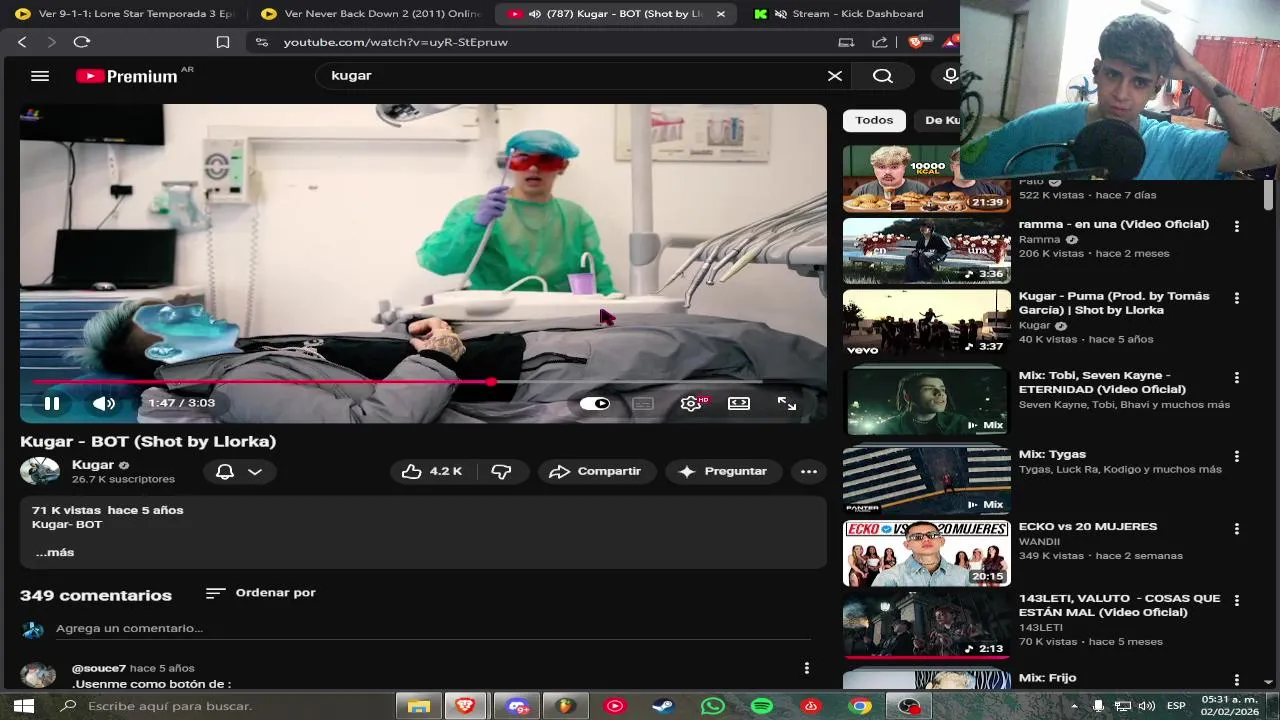Open 143LETI, VALUTO - COSAS QUE ESTÁN MAL
This screenshot has width=1280, height=720.
tap(1119, 605)
